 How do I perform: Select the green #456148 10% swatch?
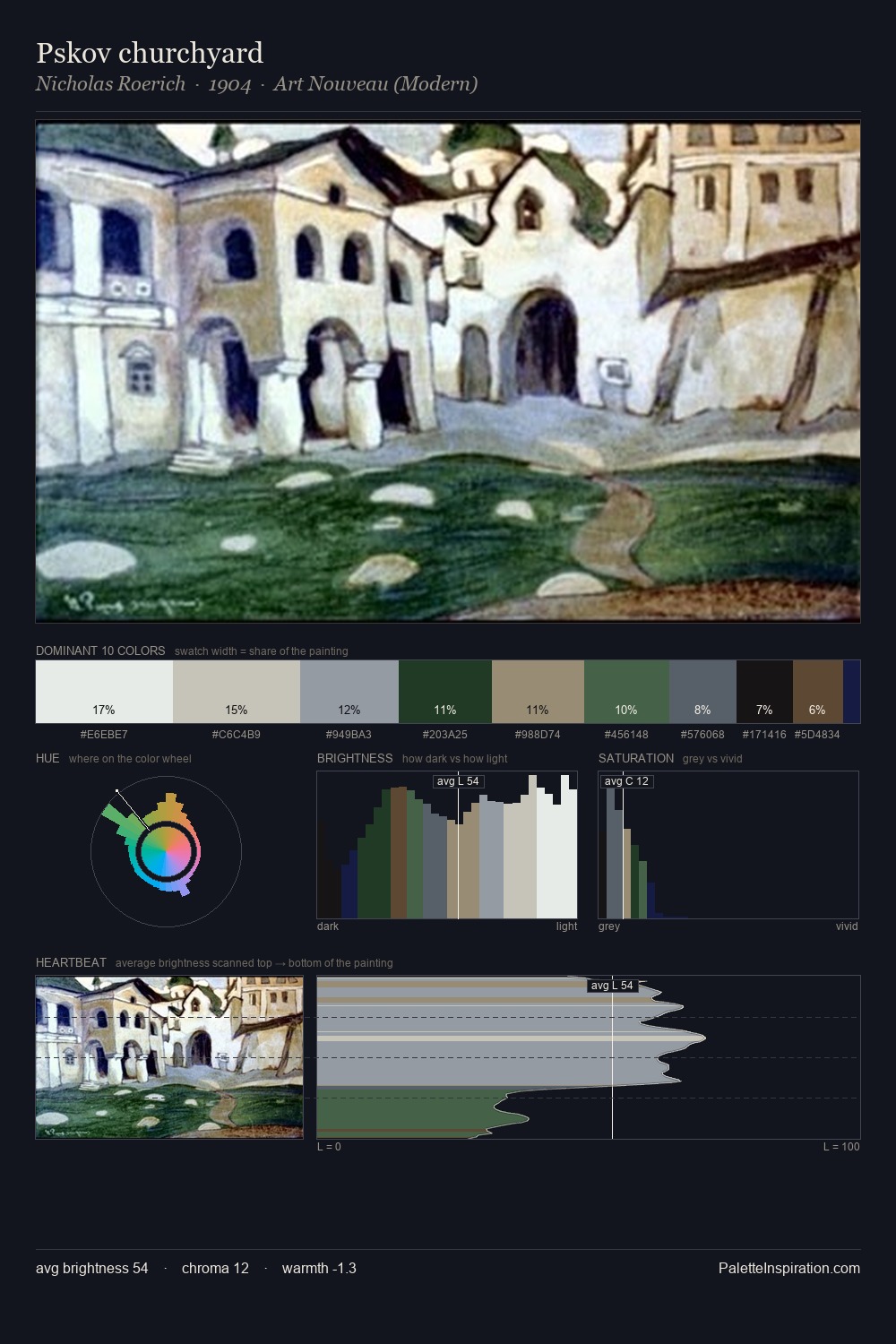pos(626,692)
